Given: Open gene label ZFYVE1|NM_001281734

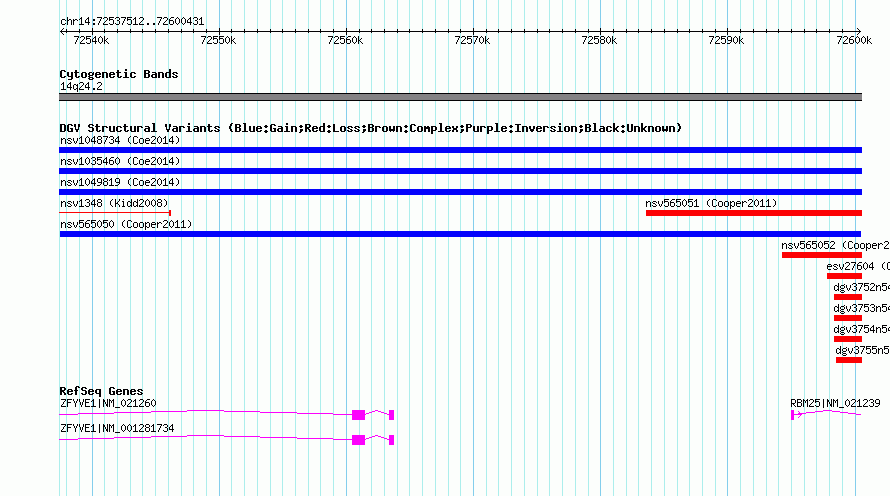Looking at the screenshot, I should click(x=117, y=428).
